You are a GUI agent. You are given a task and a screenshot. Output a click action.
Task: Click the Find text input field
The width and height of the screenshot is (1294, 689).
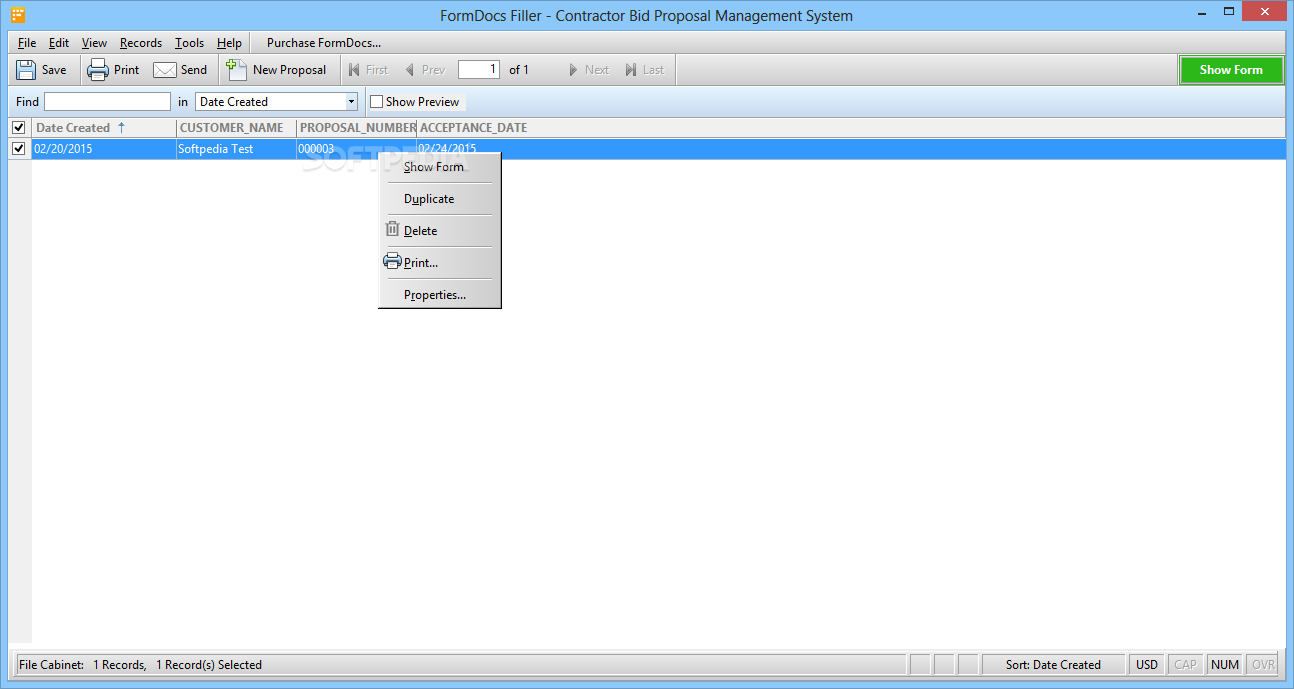108,102
